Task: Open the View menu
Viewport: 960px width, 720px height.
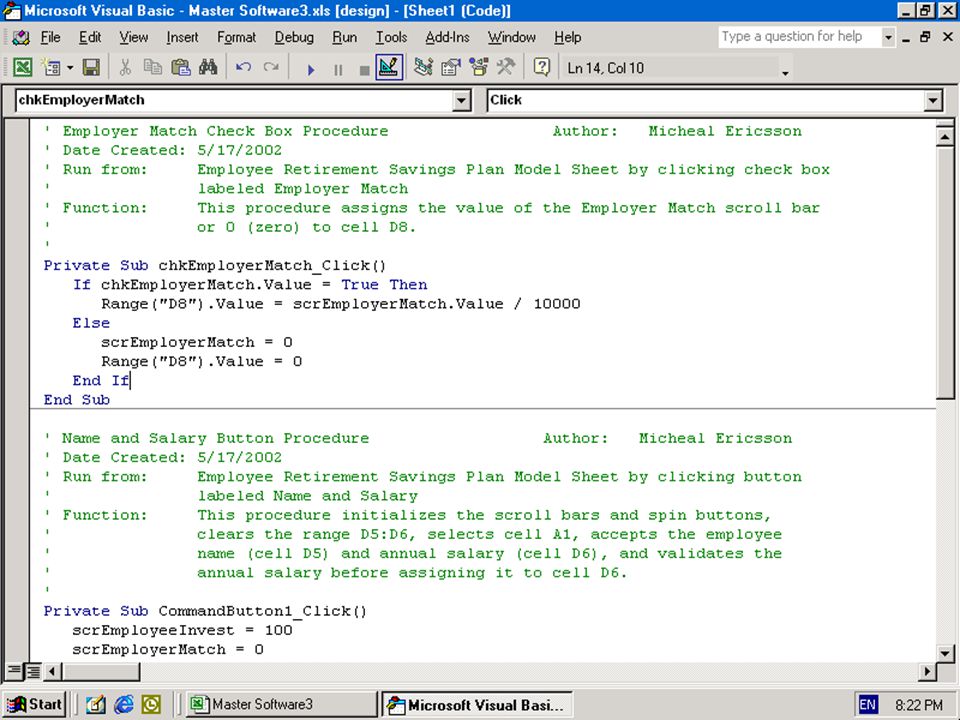Action: tap(133, 37)
